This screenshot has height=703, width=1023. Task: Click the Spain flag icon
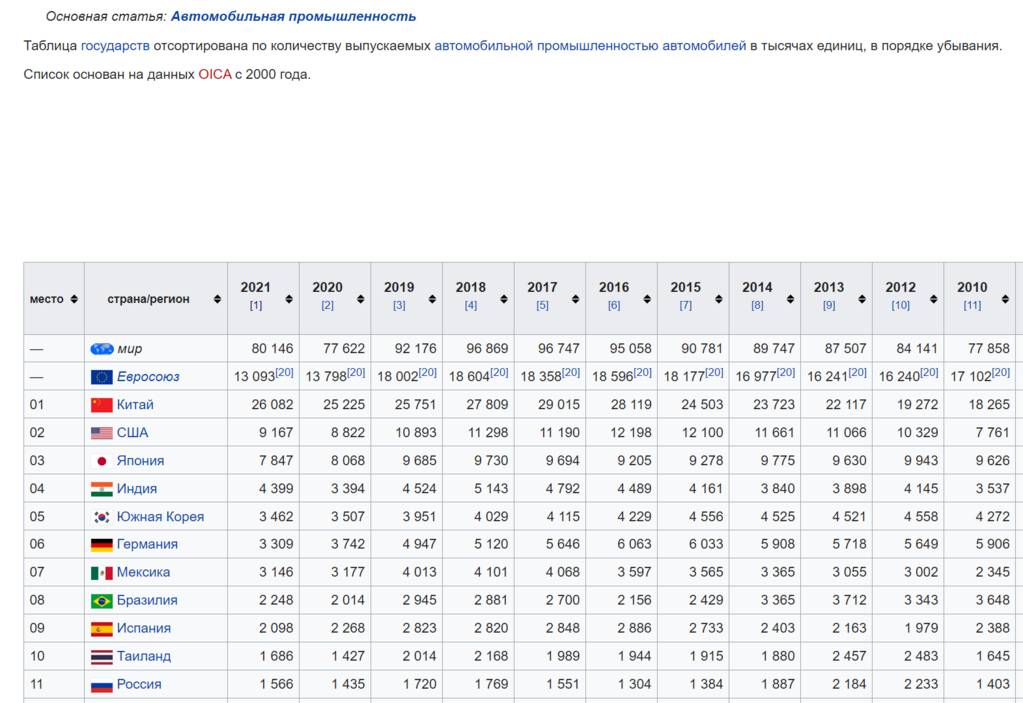click(102, 629)
